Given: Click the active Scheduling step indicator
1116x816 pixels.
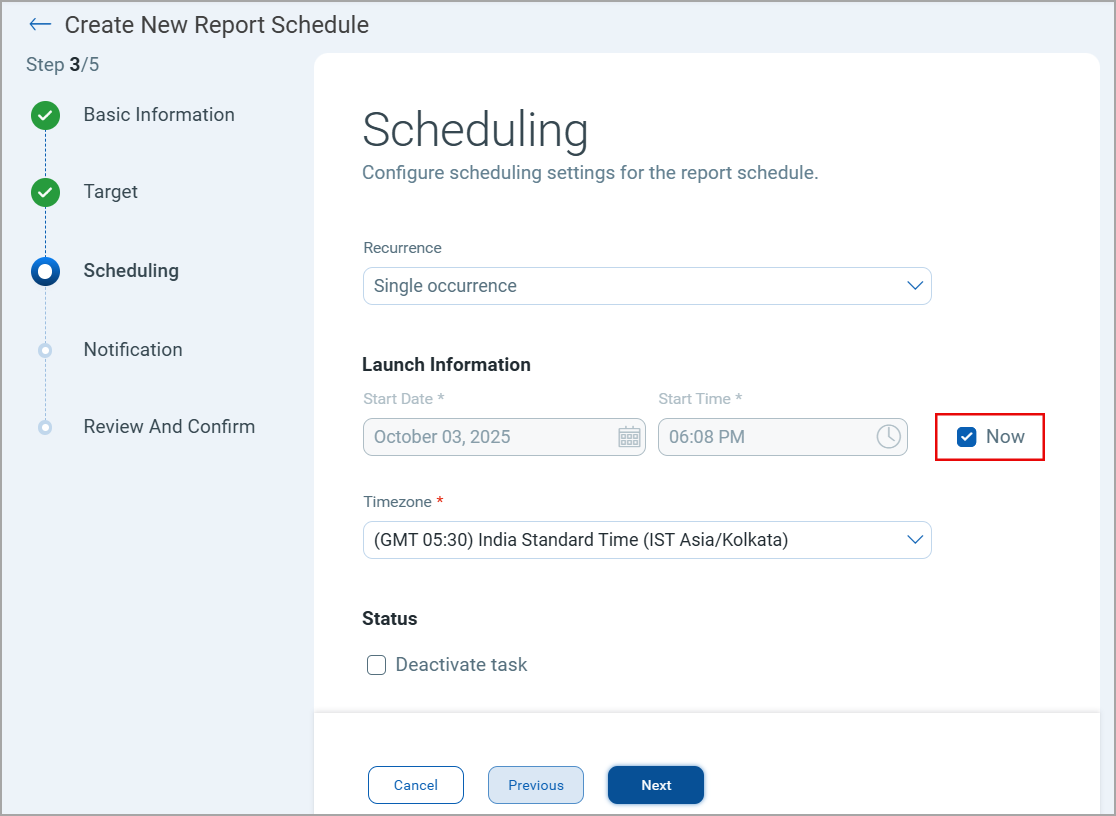Looking at the screenshot, I should click(x=45, y=270).
